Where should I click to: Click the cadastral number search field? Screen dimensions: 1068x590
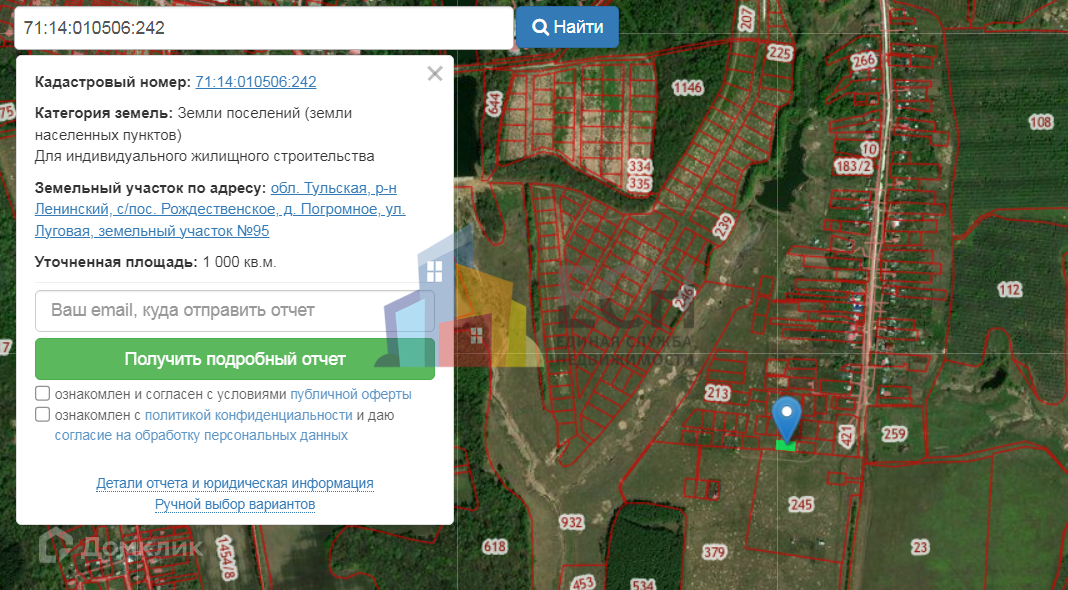pos(264,28)
